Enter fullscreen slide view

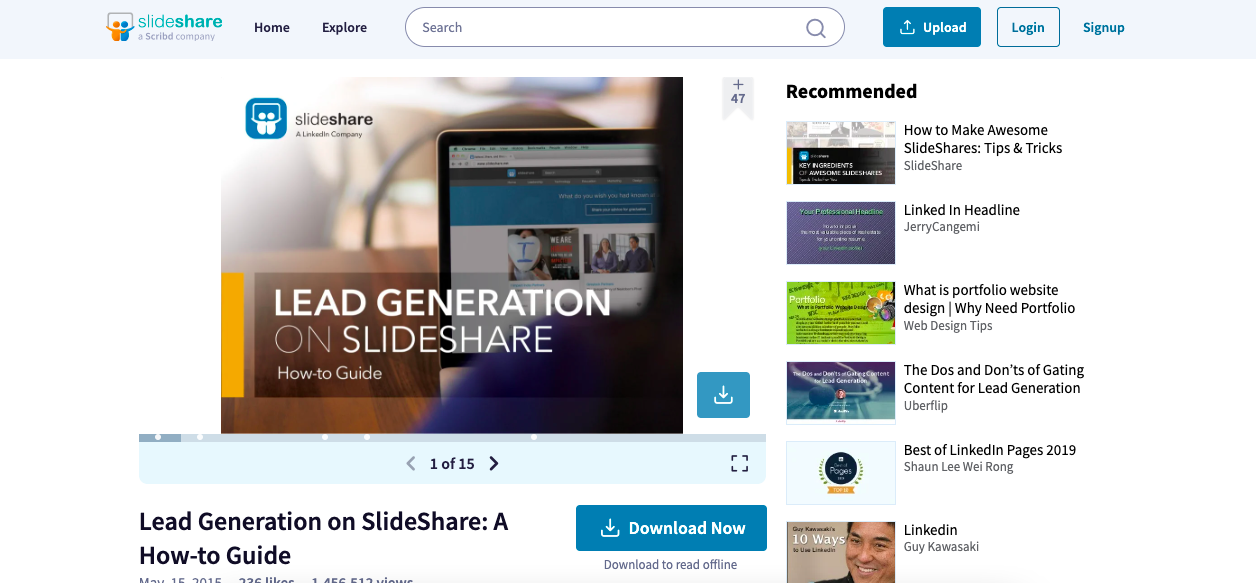coord(739,463)
